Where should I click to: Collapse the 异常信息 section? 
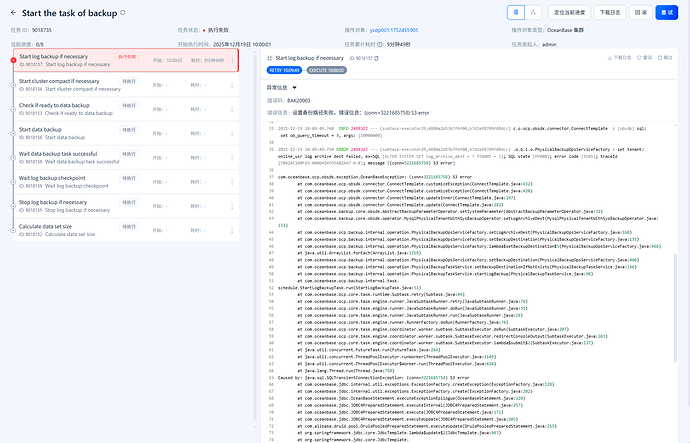pos(294,88)
